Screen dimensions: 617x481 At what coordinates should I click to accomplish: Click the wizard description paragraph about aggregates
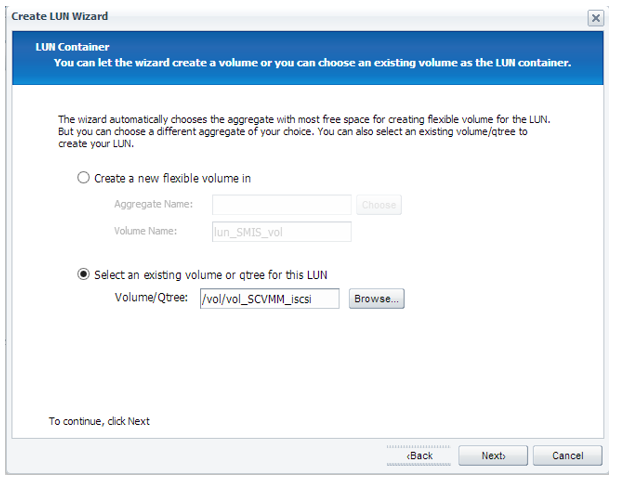305,132
